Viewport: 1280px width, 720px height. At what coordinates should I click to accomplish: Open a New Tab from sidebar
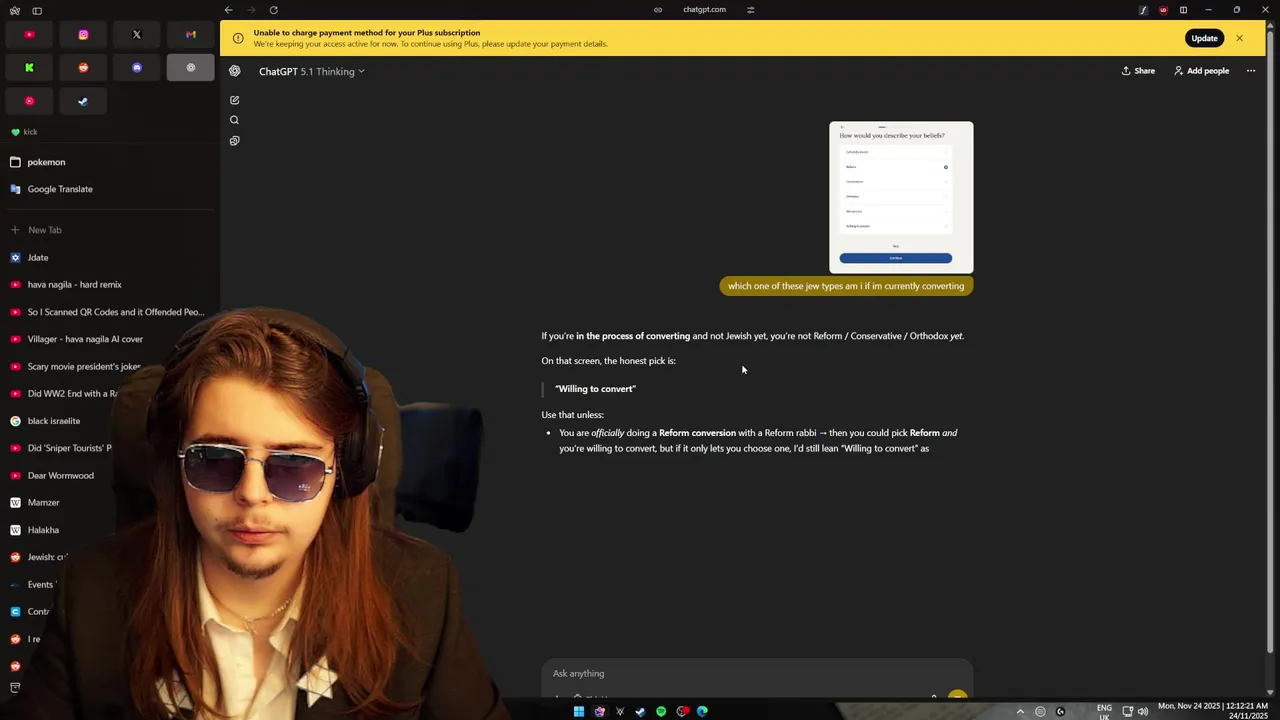click(x=108, y=230)
